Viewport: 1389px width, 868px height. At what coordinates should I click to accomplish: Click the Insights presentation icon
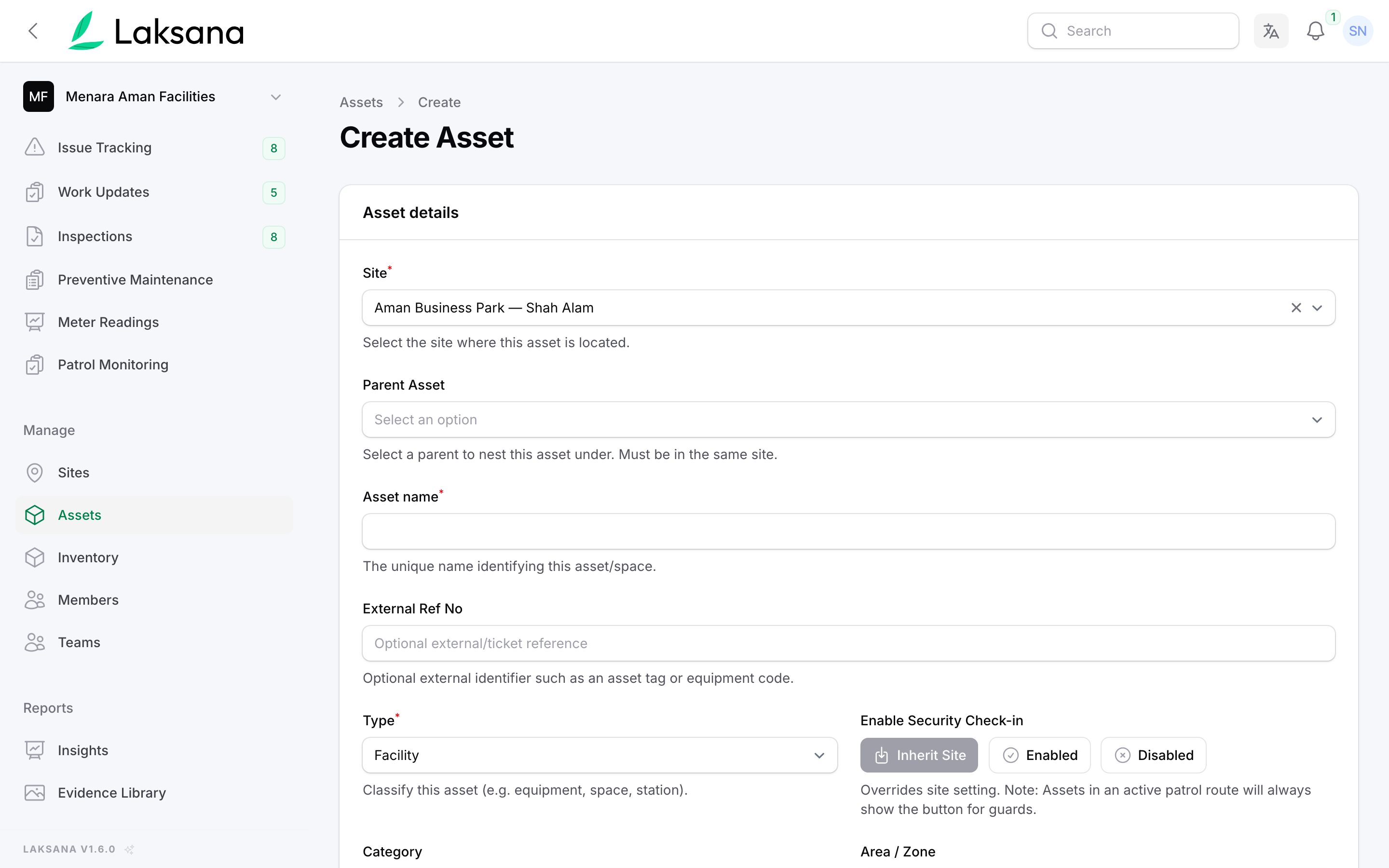click(x=34, y=750)
